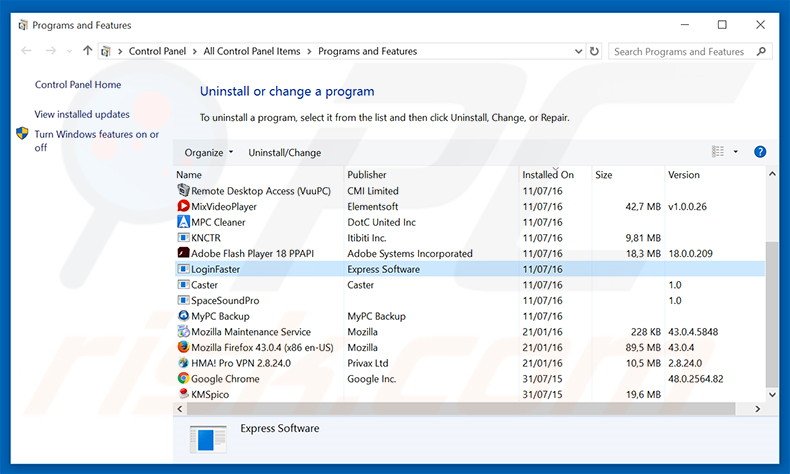Click the Control Panel breadcrumb
The image size is (790, 474).
coord(157,51)
